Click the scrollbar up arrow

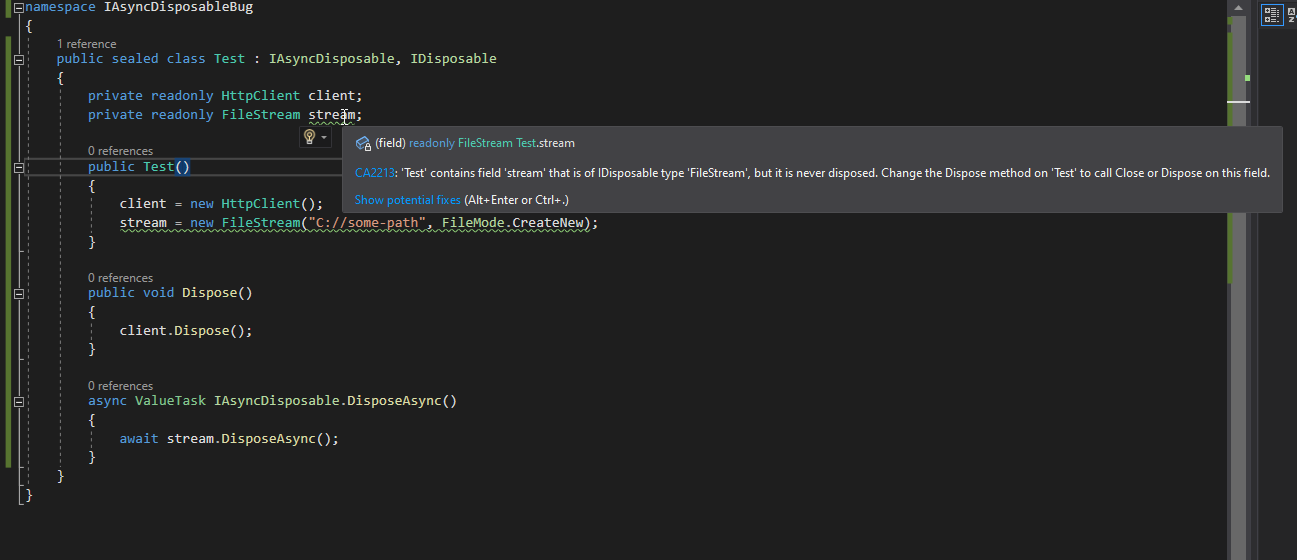tap(1238, 8)
